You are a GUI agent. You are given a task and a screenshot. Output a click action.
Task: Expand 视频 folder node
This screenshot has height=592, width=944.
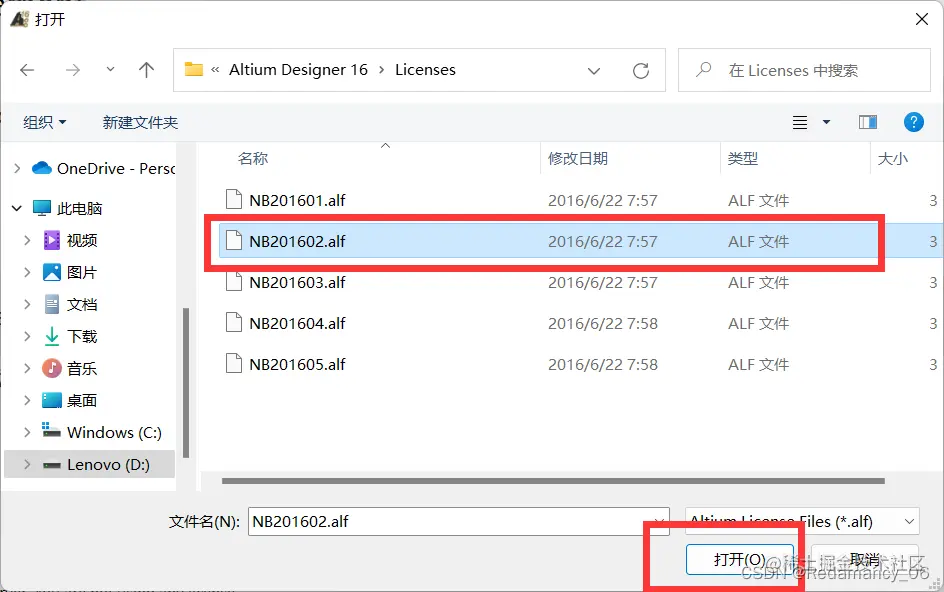(27, 240)
